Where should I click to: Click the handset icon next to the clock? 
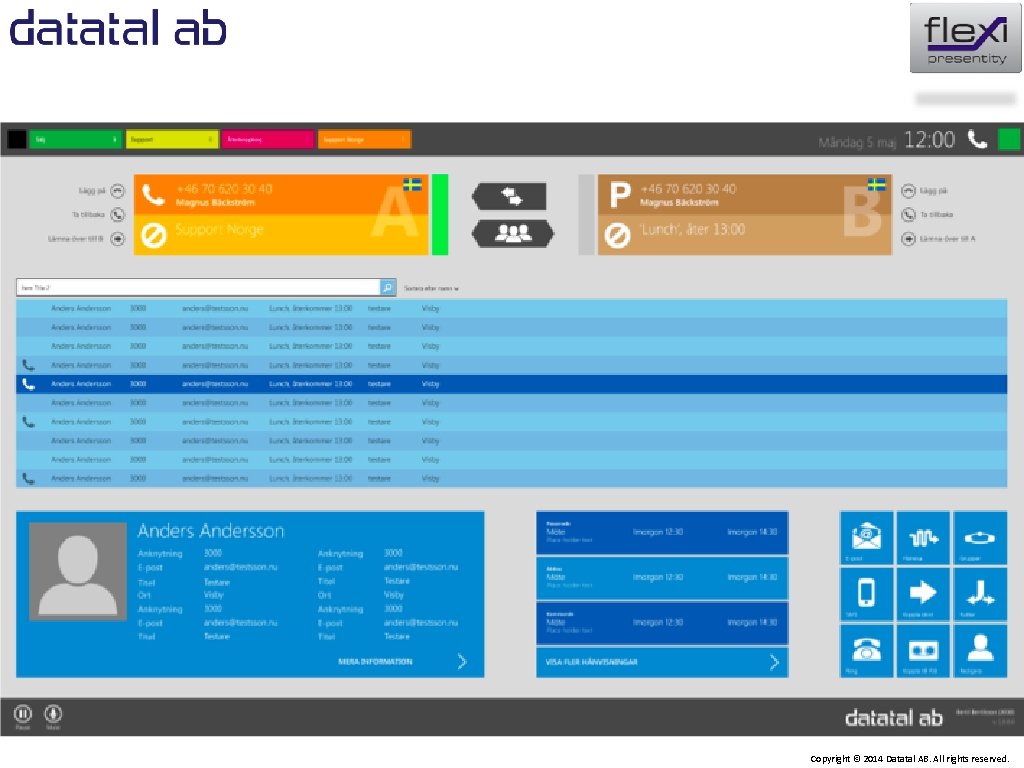pyautogui.click(x=977, y=139)
